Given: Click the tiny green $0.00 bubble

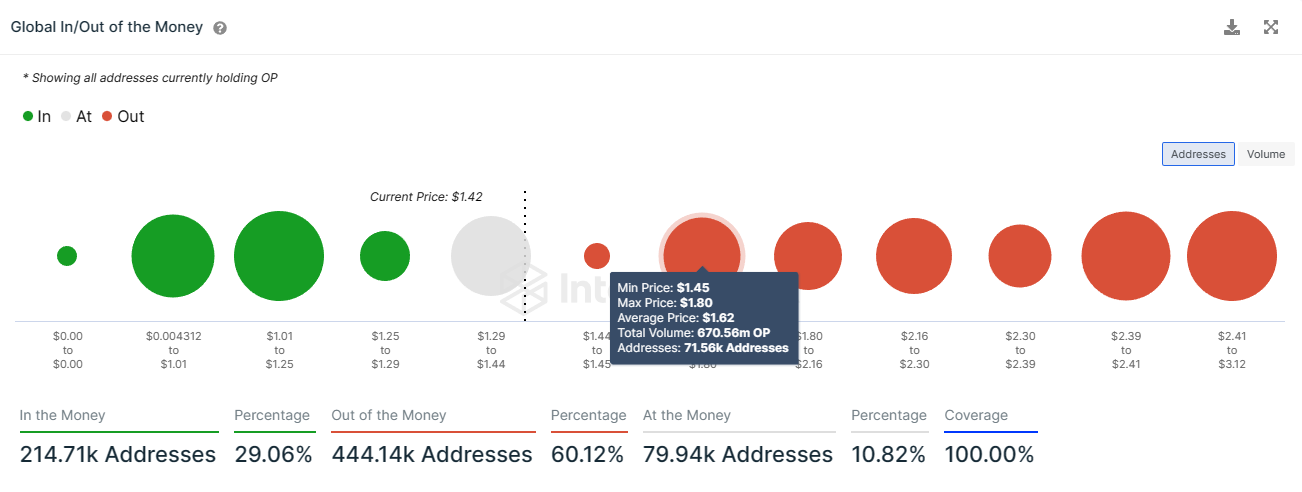Looking at the screenshot, I should (67, 256).
